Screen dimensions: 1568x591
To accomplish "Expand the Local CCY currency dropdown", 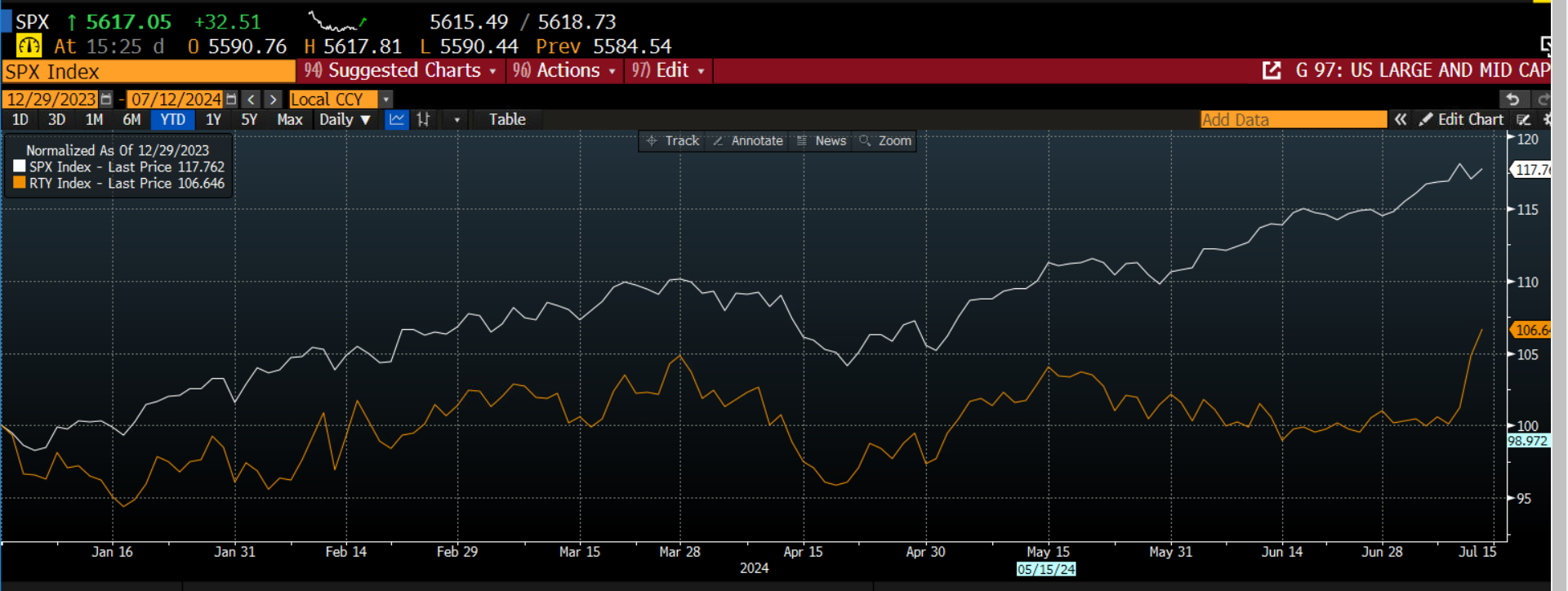I will [x=386, y=100].
